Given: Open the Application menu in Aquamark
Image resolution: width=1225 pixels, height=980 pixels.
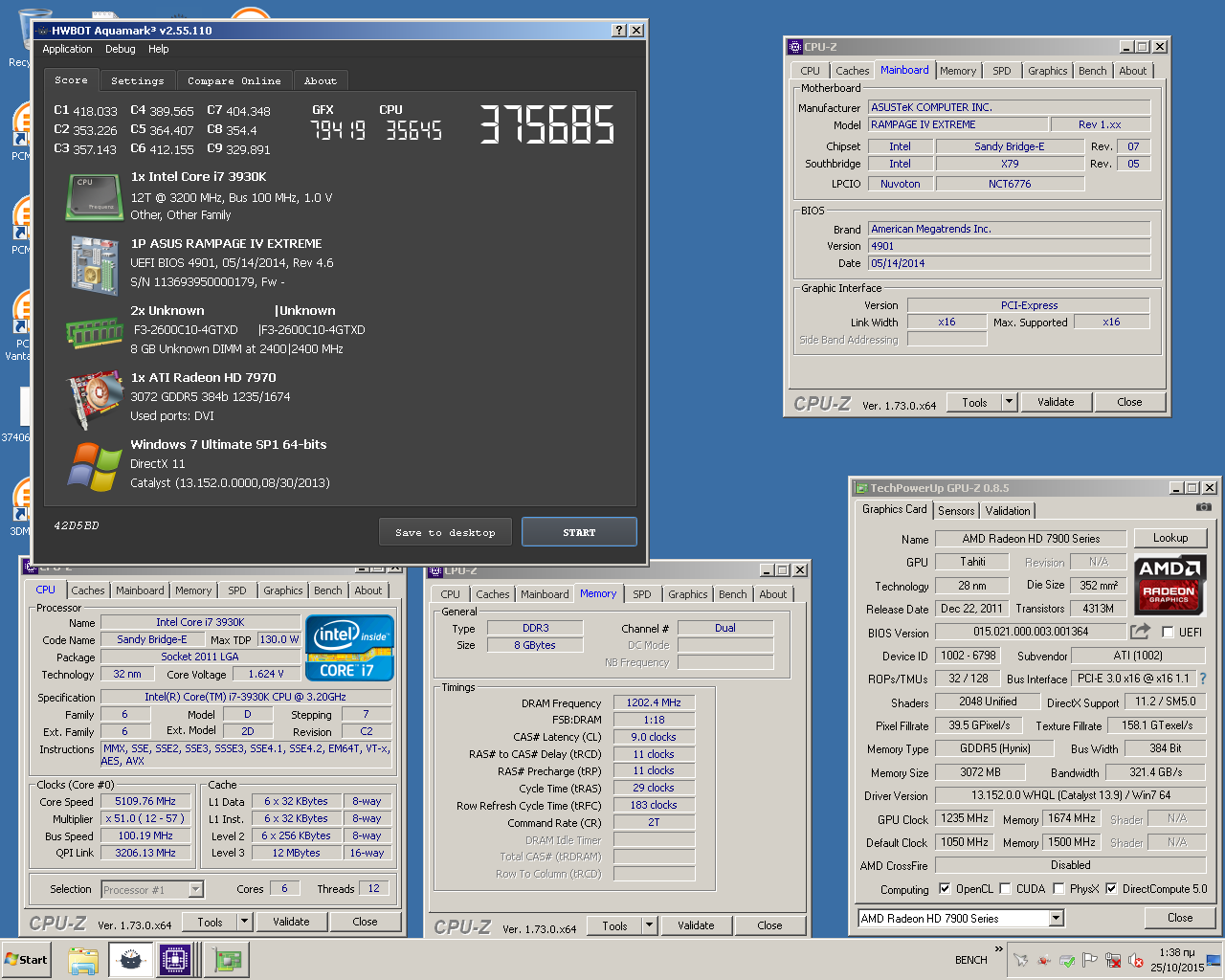Looking at the screenshot, I should (67, 49).
